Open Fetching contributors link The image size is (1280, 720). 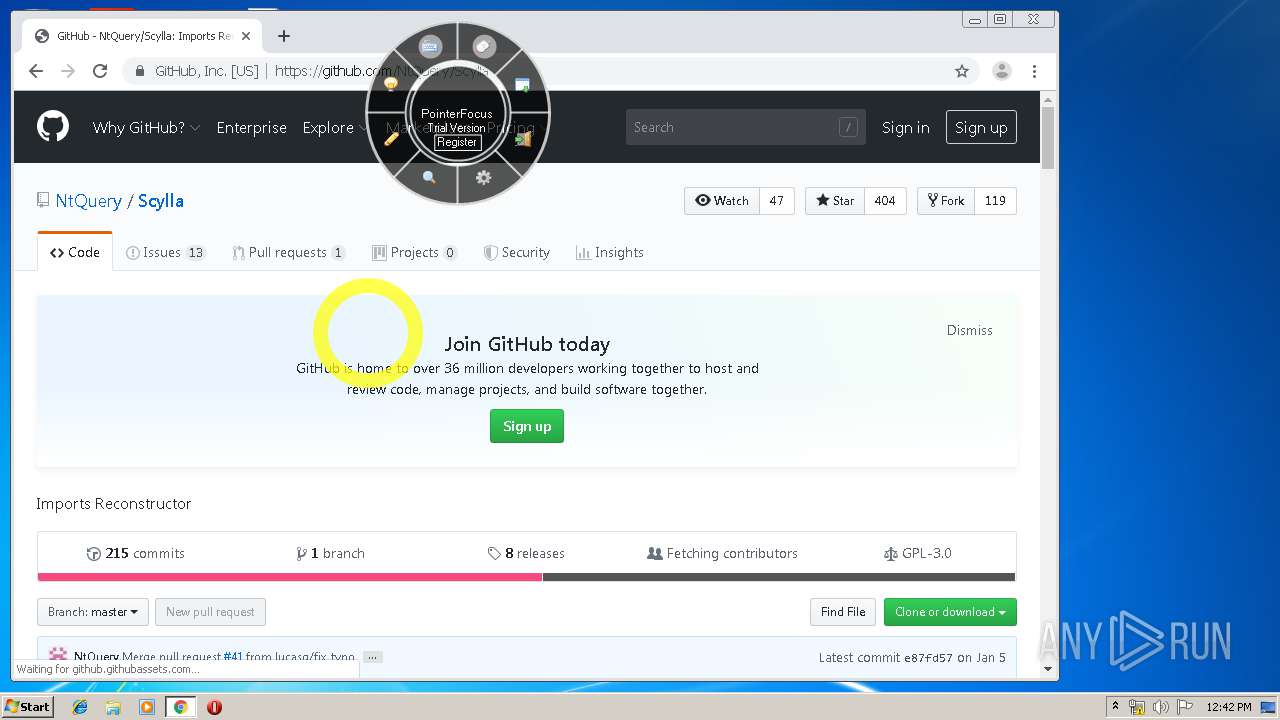tap(722, 553)
